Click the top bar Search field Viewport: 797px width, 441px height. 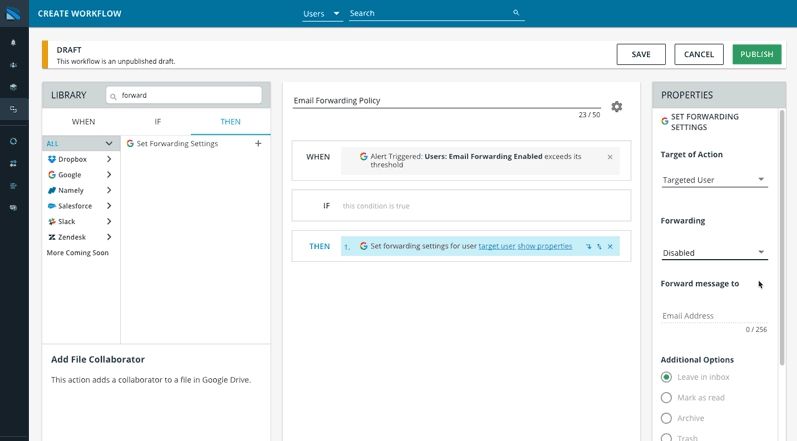click(x=436, y=13)
